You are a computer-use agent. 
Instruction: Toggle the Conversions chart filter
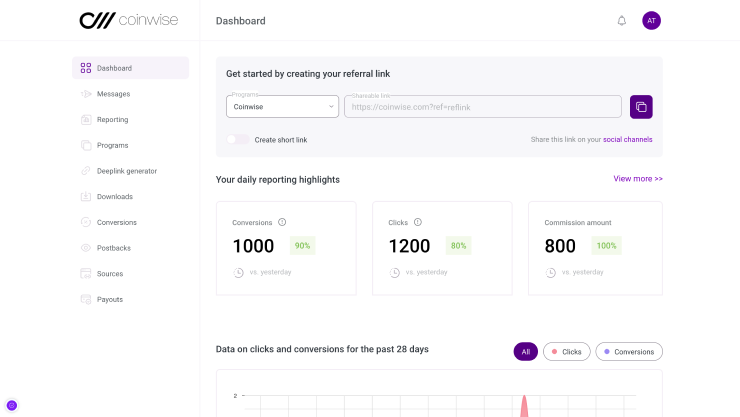pyautogui.click(x=629, y=352)
